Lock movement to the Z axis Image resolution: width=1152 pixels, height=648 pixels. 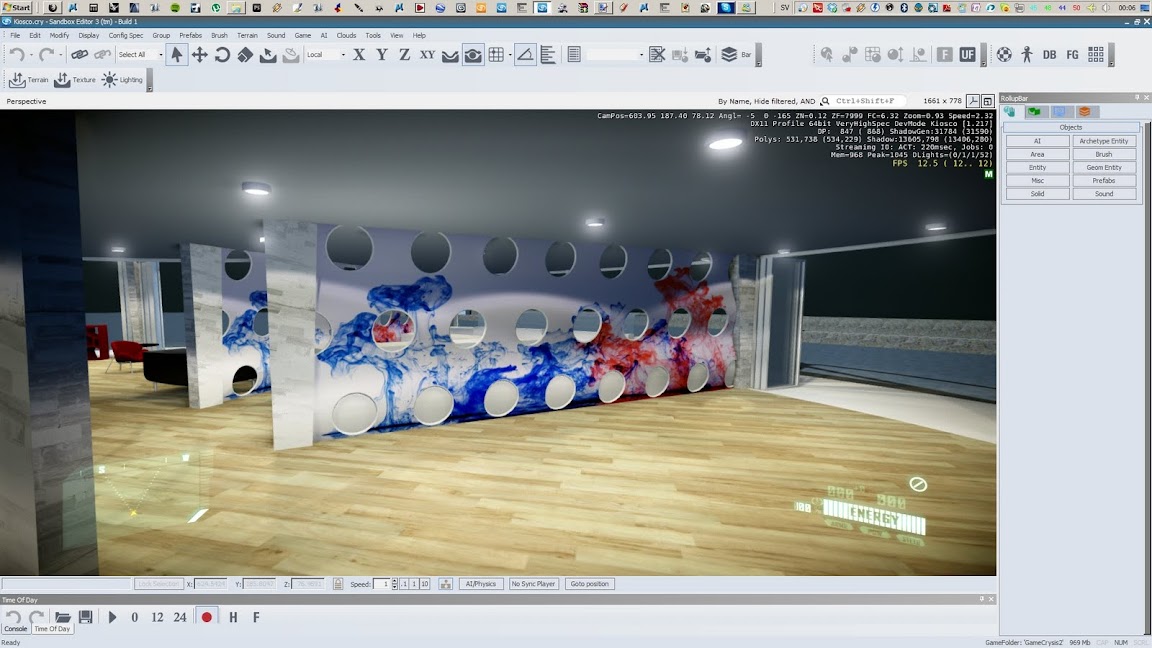point(404,54)
